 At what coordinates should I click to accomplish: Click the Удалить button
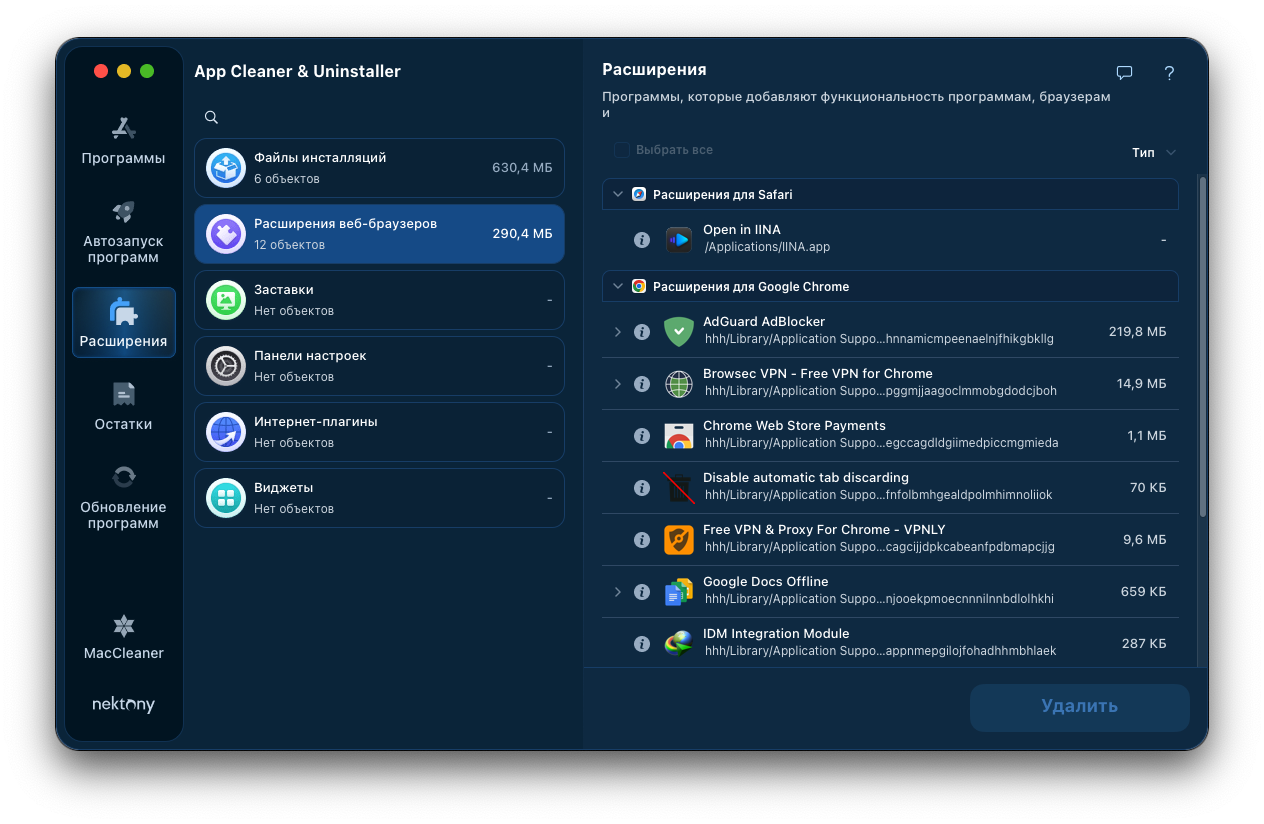point(1079,707)
